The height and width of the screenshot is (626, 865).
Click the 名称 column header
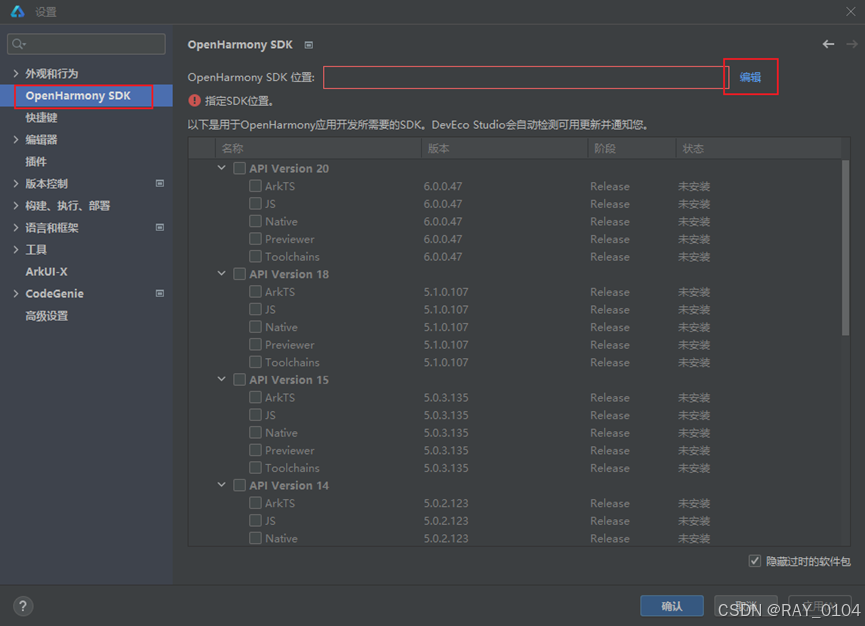pyautogui.click(x=318, y=148)
